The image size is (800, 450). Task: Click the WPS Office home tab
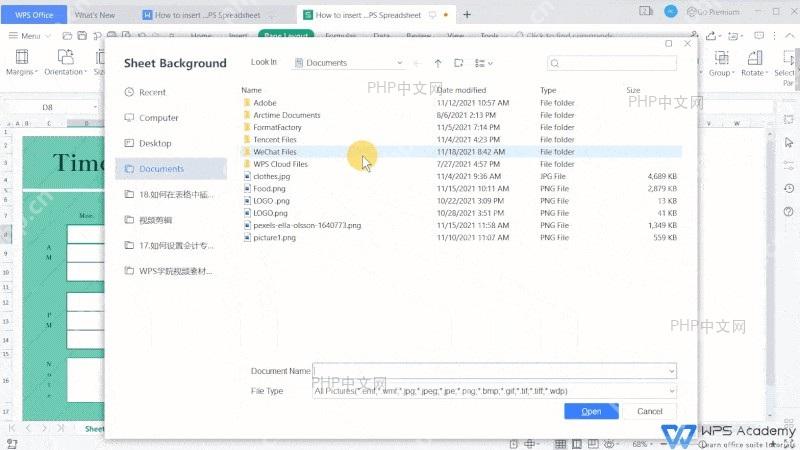pos(34,15)
